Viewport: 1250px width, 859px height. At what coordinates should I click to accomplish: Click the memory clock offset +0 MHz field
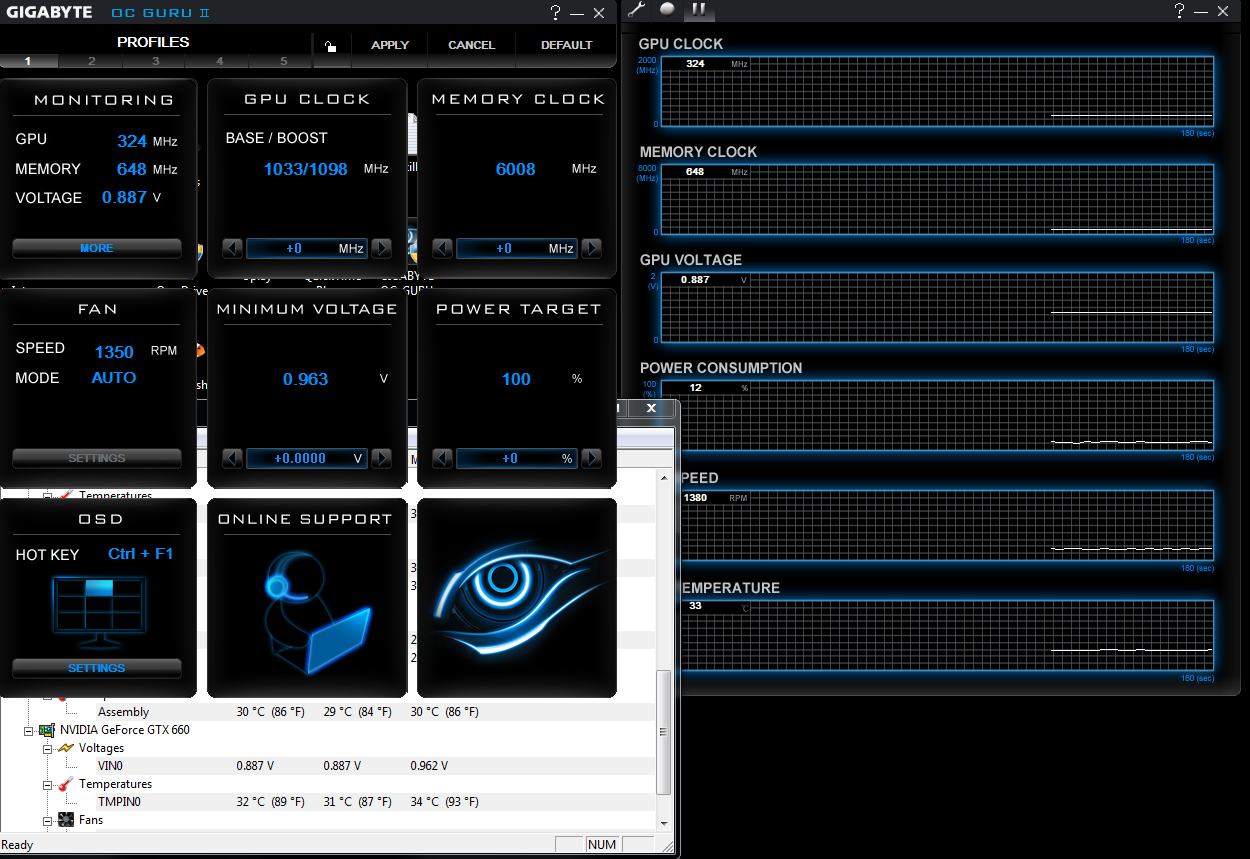coord(517,248)
